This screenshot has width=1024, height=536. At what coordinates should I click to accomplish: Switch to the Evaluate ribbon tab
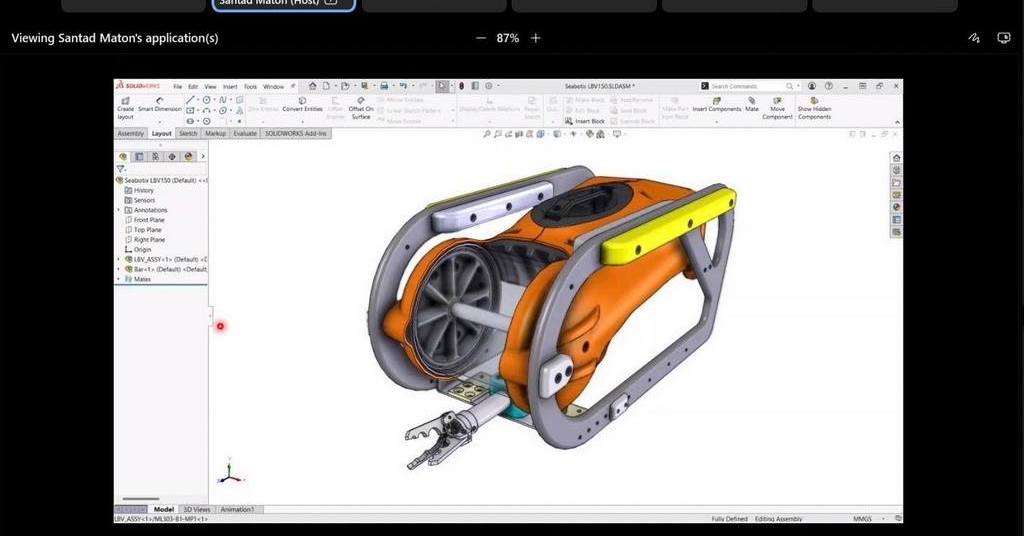[x=245, y=133]
